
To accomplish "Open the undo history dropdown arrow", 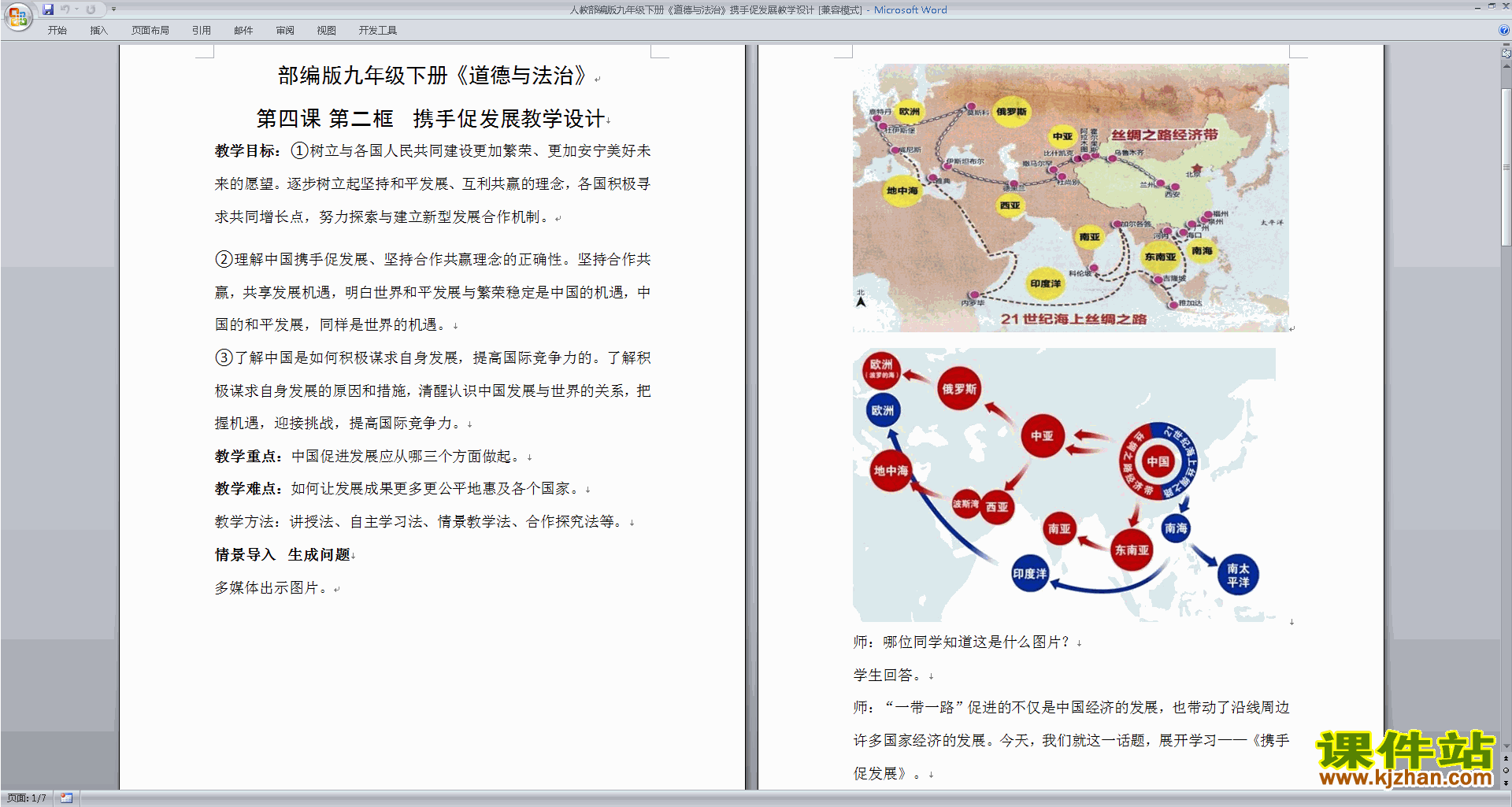I will pos(77,9).
